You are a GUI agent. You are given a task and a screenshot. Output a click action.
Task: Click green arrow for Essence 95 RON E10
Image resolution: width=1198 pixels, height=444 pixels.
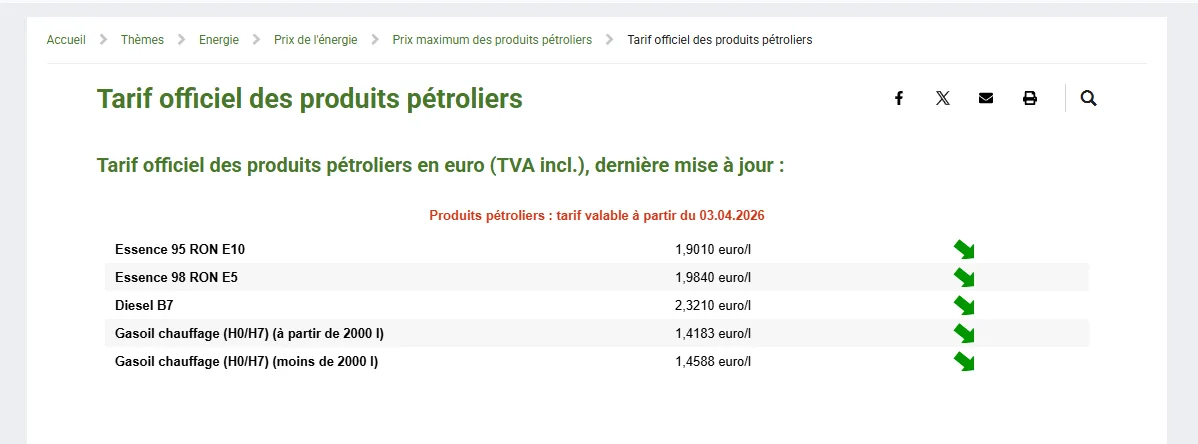(x=964, y=249)
